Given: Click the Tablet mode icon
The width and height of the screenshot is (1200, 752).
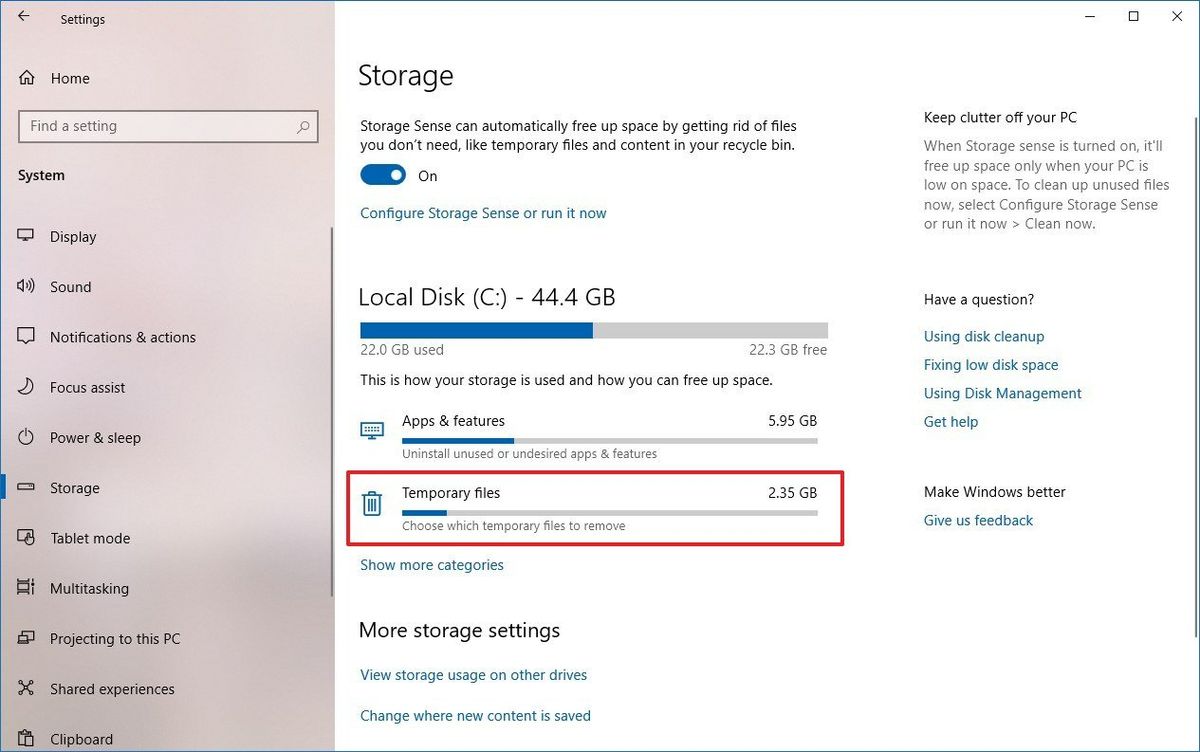Looking at the screenshot, I should click(x=24, y=538).
